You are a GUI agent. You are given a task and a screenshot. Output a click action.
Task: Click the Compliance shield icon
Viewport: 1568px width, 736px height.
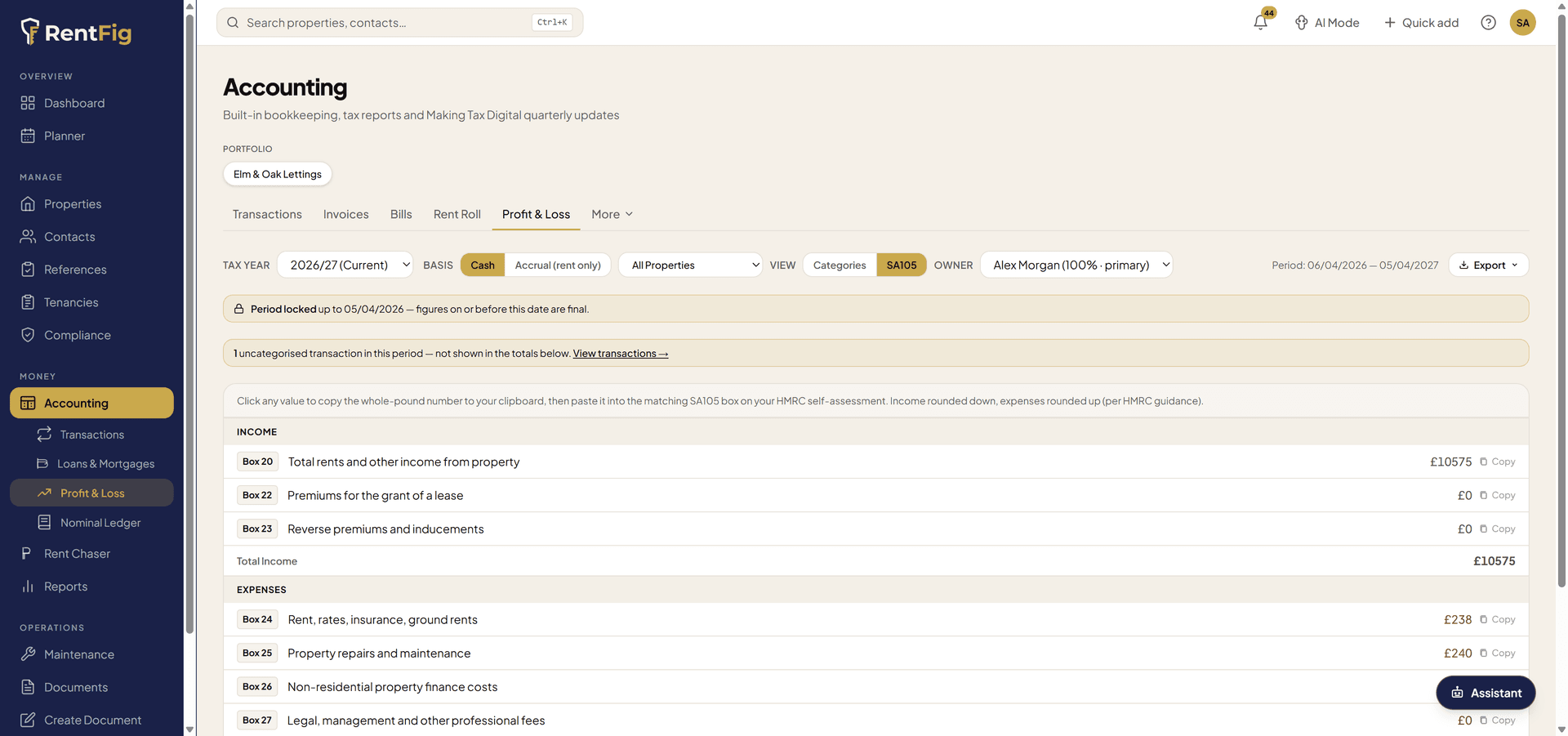[x=28, y=335]
